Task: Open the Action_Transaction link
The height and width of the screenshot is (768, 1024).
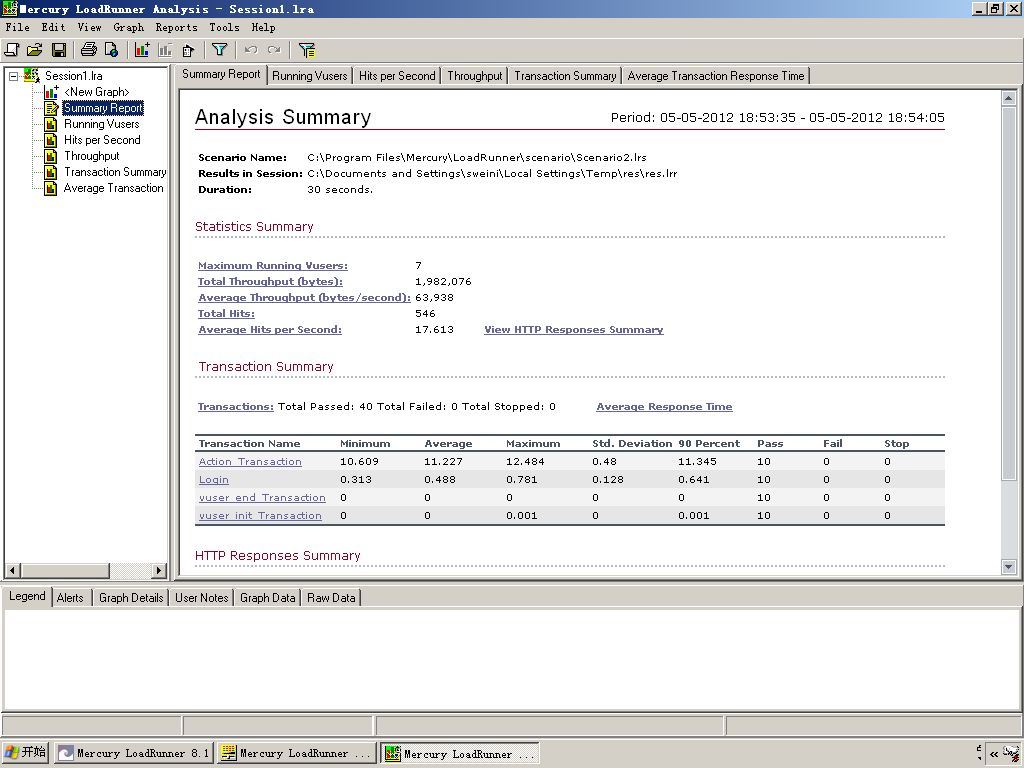Action: click(250, 461)
